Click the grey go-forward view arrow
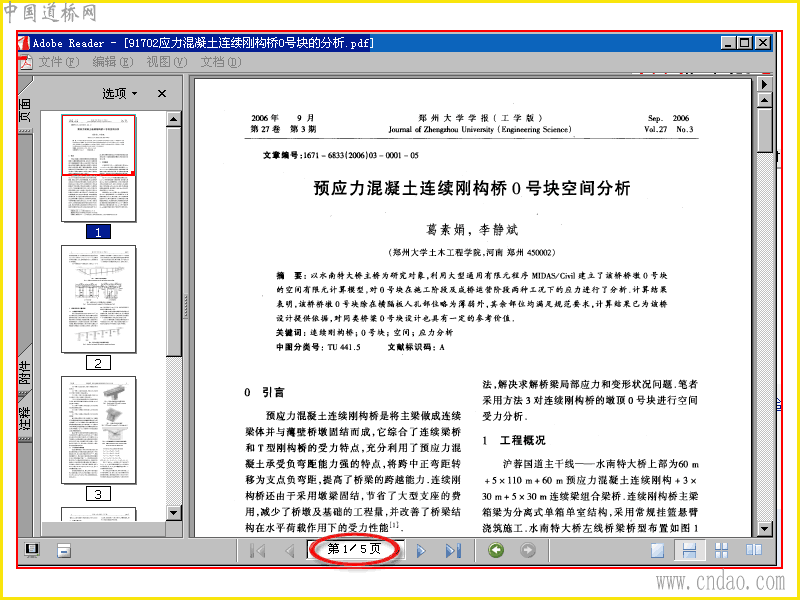 (528, 550)
